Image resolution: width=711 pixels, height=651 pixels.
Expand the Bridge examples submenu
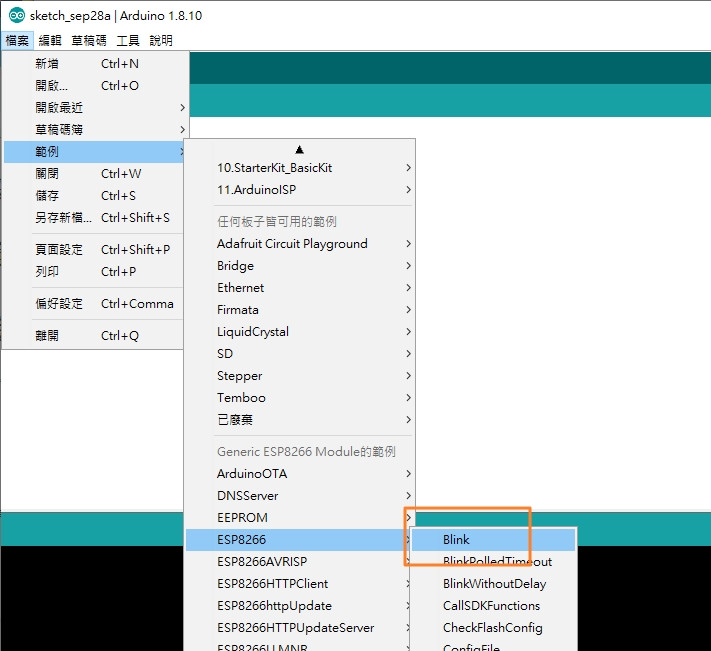coord(299,266)
